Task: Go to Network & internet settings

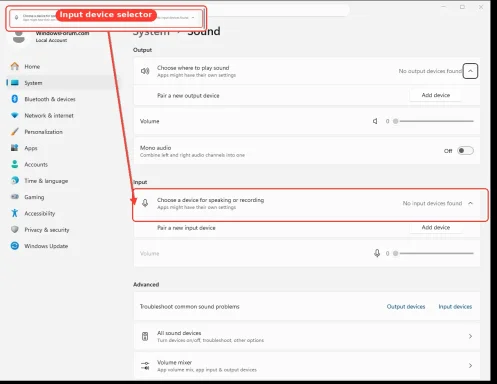Action: pyautogui.click(x=49, y=116)
